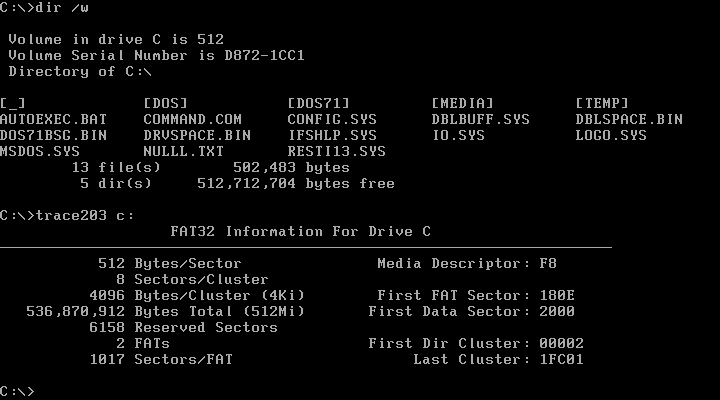This screenshot has width=720, height=400.
Task: Click the [_] directory entry
Action: point(13,103)
